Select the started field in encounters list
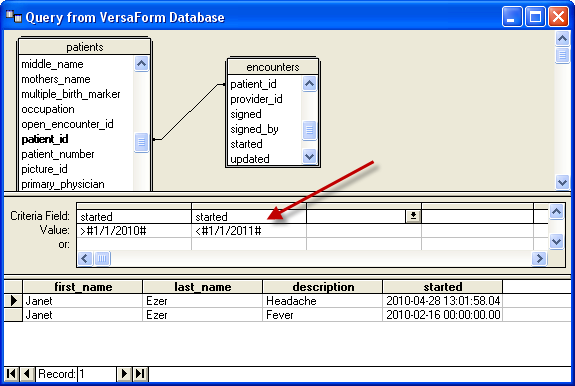The image size is (575, 386). (246, 144)
